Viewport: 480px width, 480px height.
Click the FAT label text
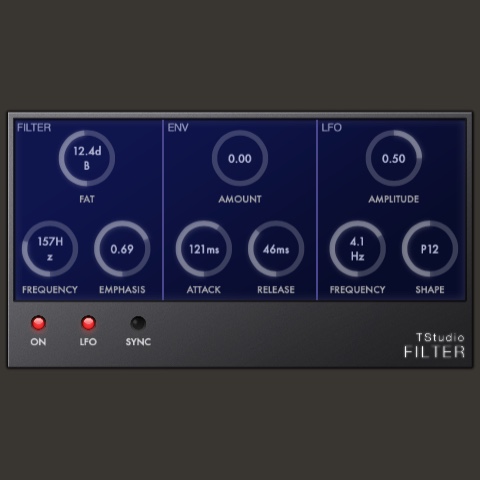87,199
